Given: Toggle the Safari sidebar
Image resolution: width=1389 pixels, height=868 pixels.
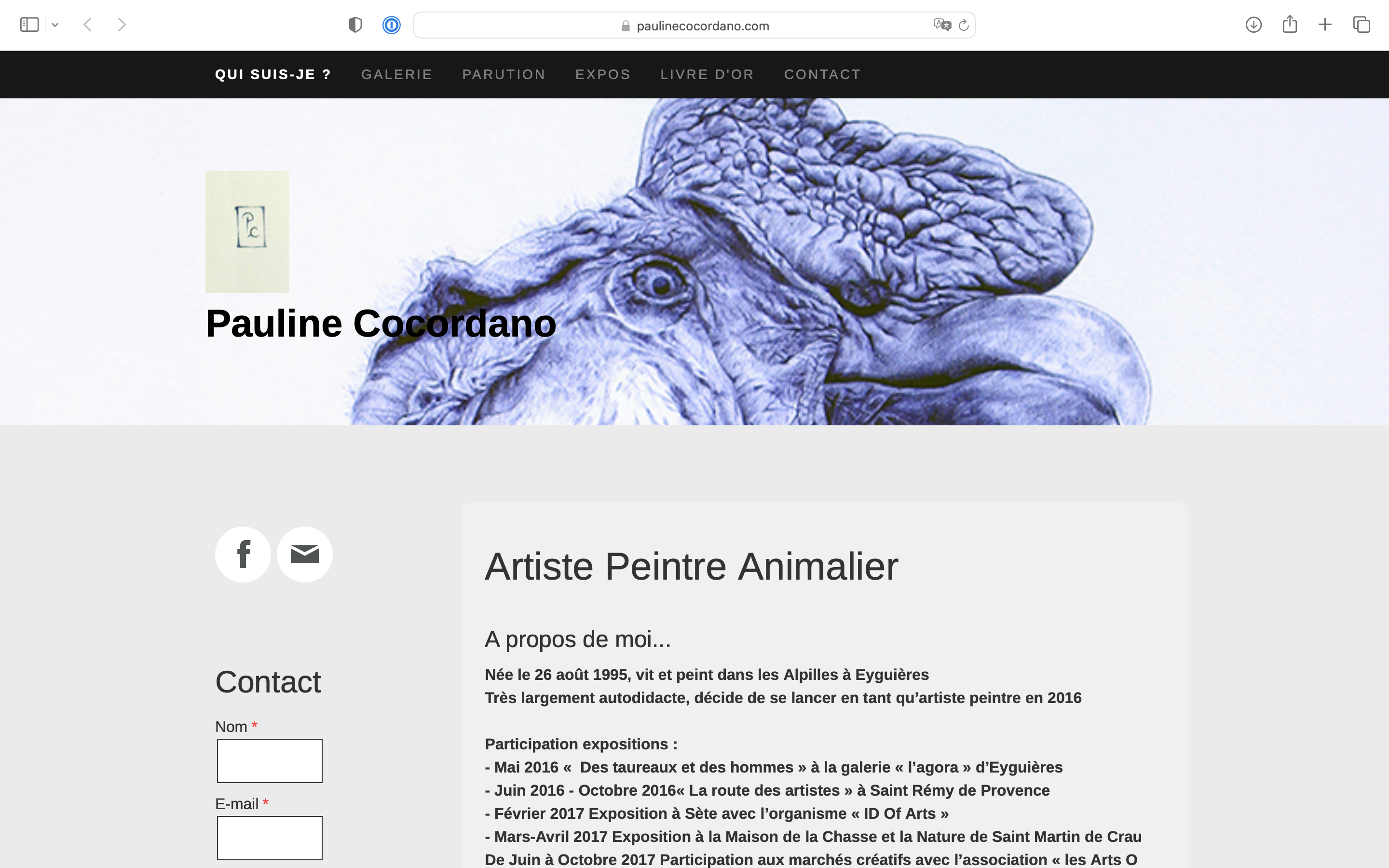Looking at the screenshot, I should click(29, 25).
